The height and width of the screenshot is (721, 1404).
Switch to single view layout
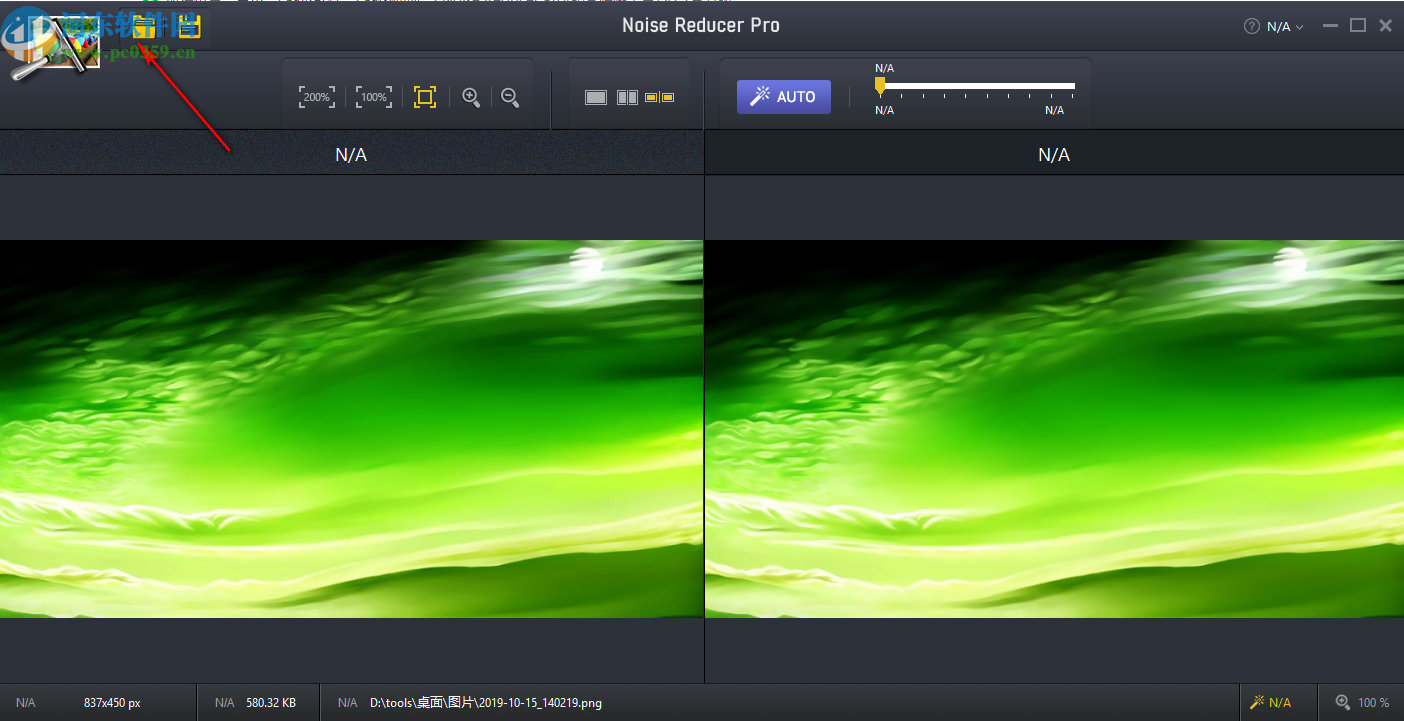coord(596,97)
